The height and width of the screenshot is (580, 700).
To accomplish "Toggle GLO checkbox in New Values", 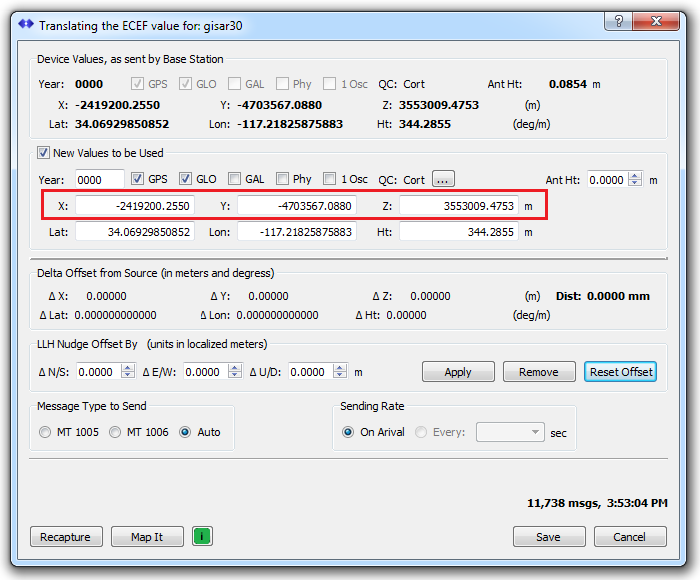I will tap(185, 179).
